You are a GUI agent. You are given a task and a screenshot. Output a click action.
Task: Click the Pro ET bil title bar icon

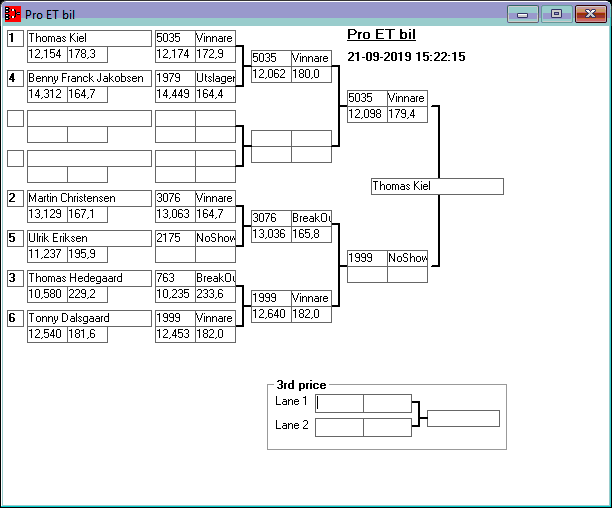13,15
